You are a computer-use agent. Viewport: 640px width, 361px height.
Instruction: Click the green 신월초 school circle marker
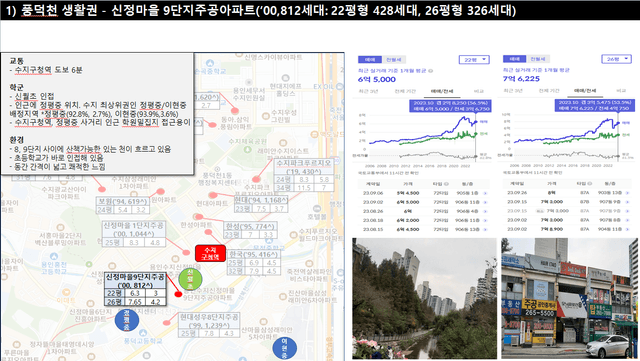pos(190,279)
